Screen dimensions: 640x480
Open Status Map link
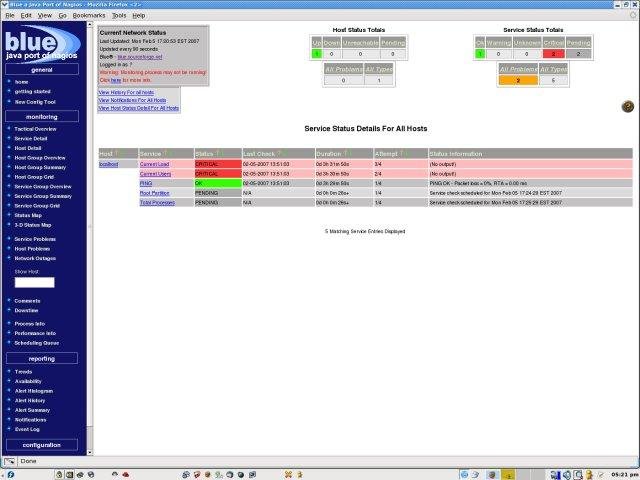pos(28,216)
